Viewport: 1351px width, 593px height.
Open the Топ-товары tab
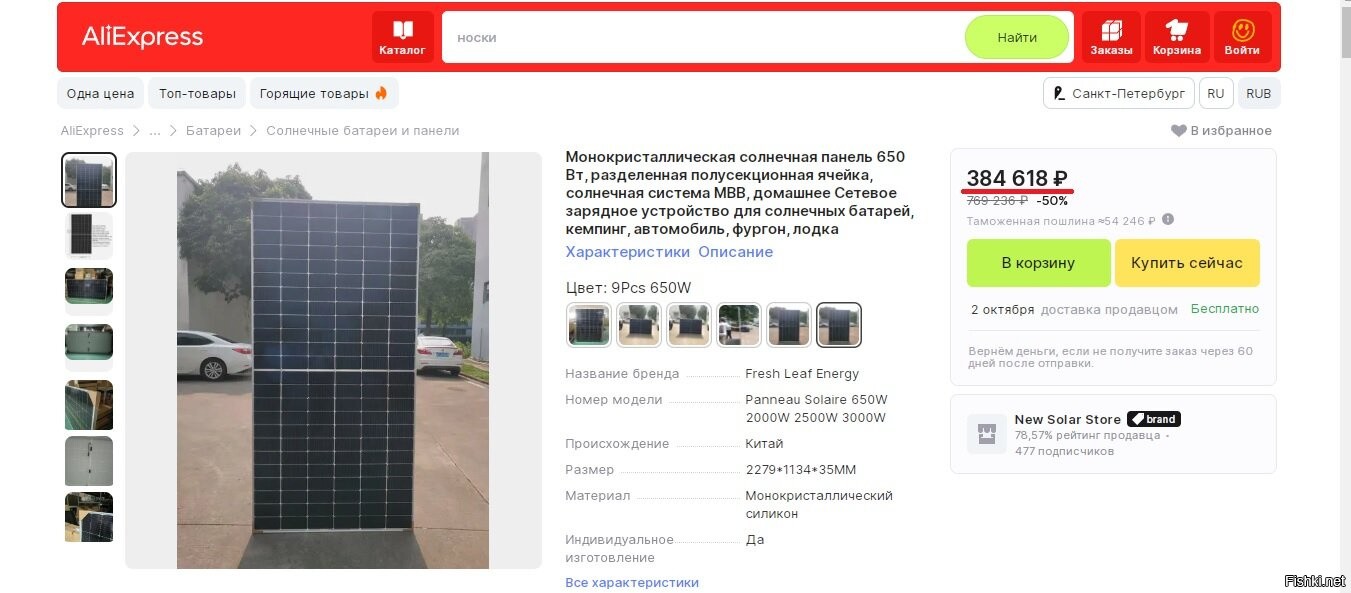pos(197,93)
